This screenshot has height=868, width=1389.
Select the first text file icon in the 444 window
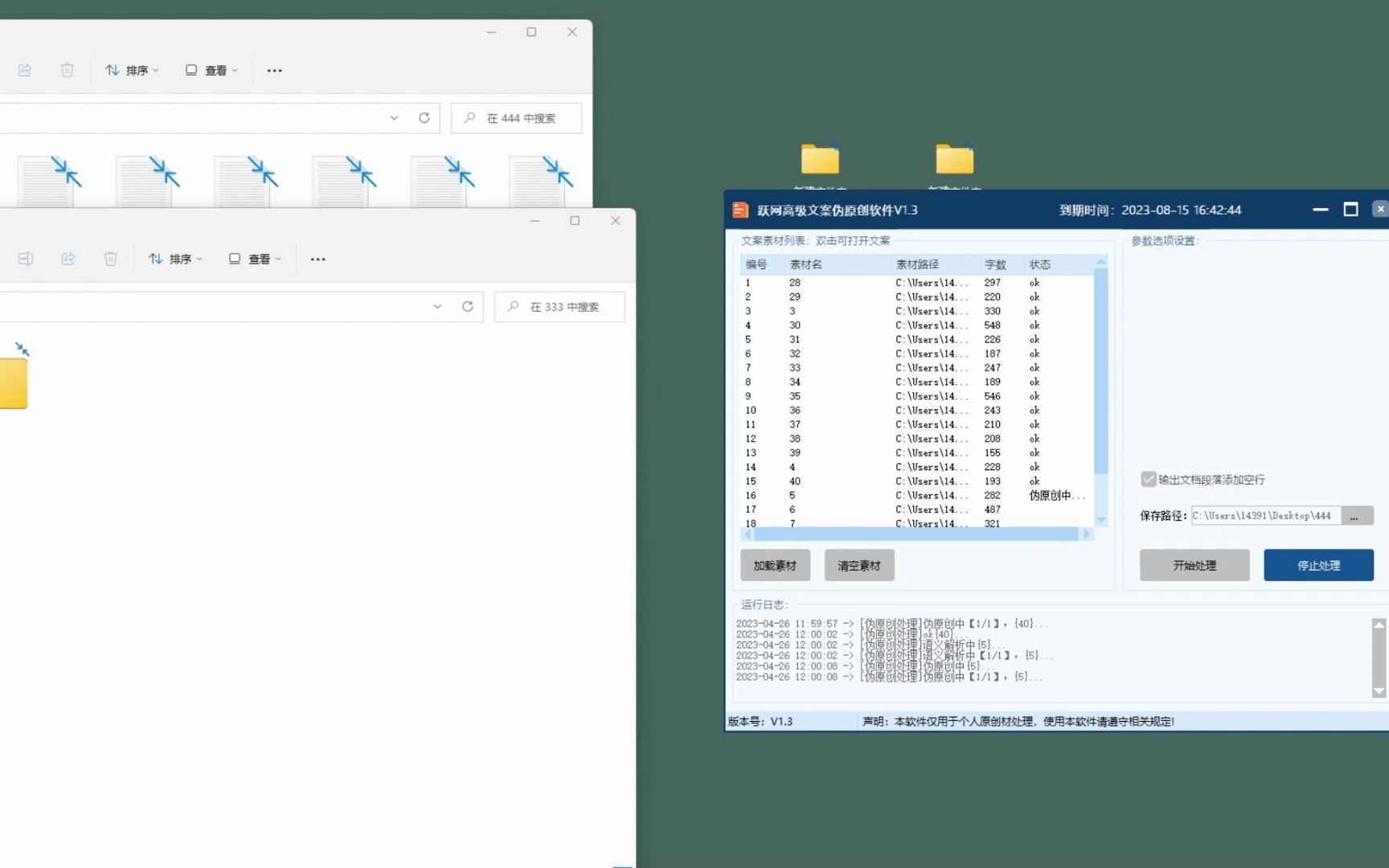pyautogui.click(x=48, y=182)
